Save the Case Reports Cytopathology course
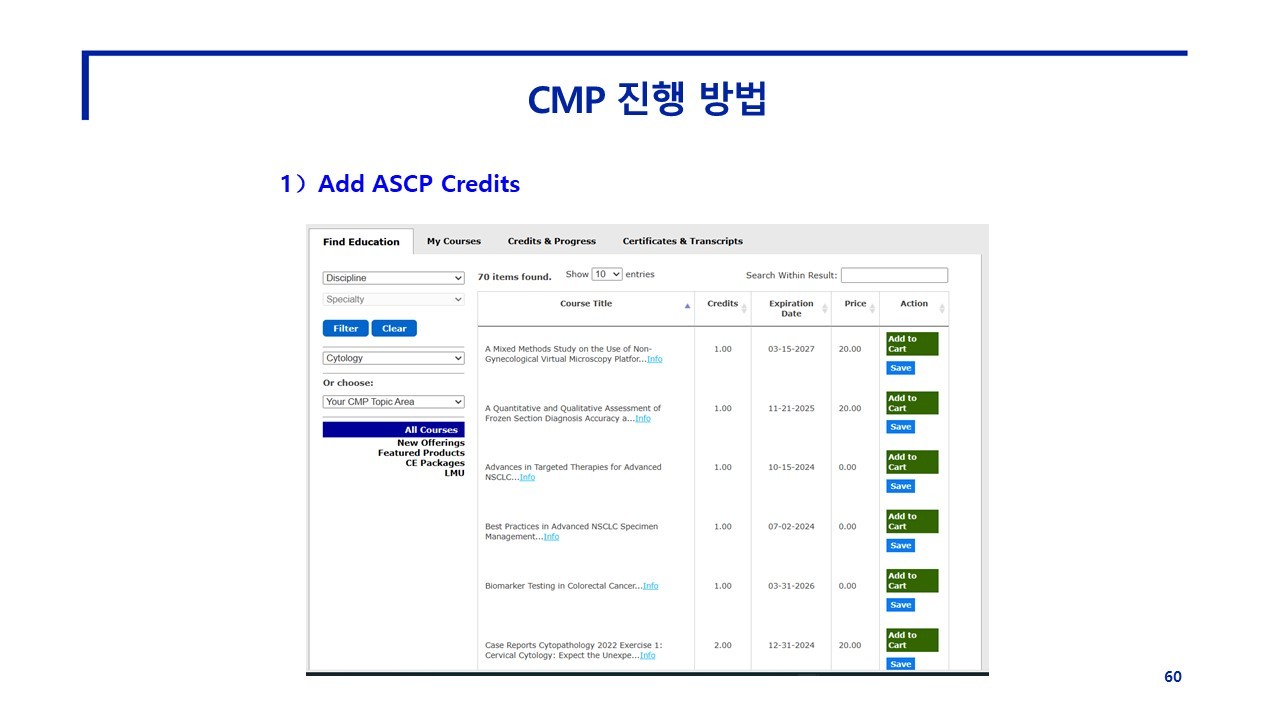This screenshot has width=1280, height=720. (901, 664)
